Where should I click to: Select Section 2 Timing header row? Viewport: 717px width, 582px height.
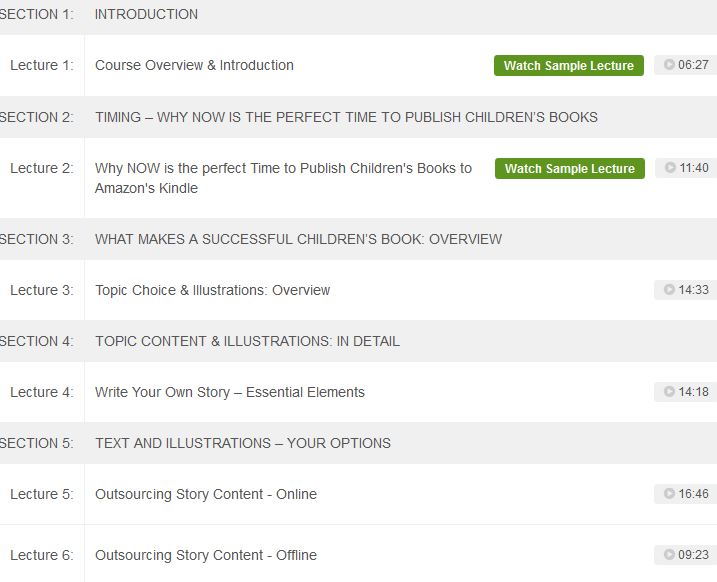point(358,117)
